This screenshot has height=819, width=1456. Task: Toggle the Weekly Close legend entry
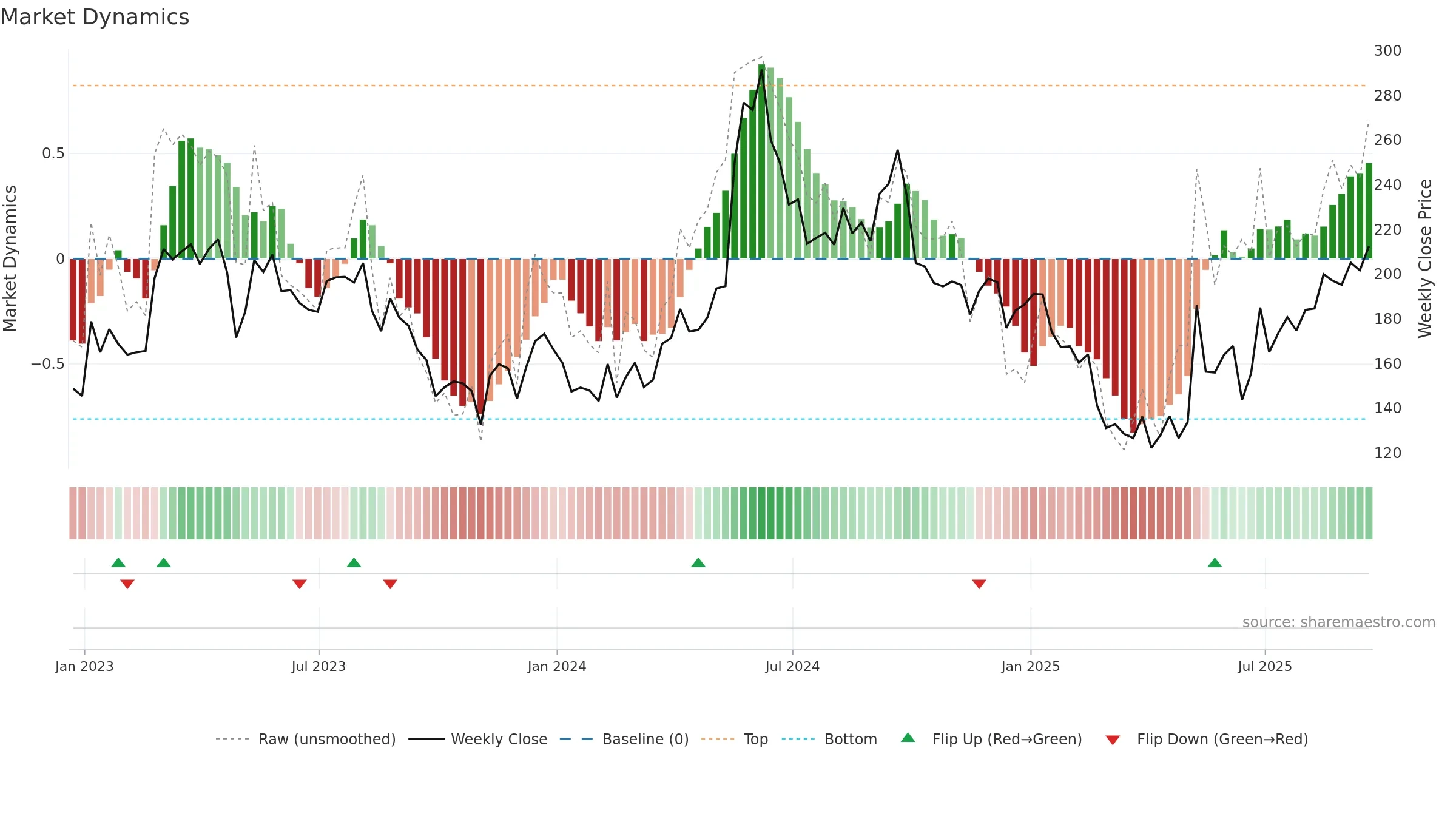(x=477, y=739)
